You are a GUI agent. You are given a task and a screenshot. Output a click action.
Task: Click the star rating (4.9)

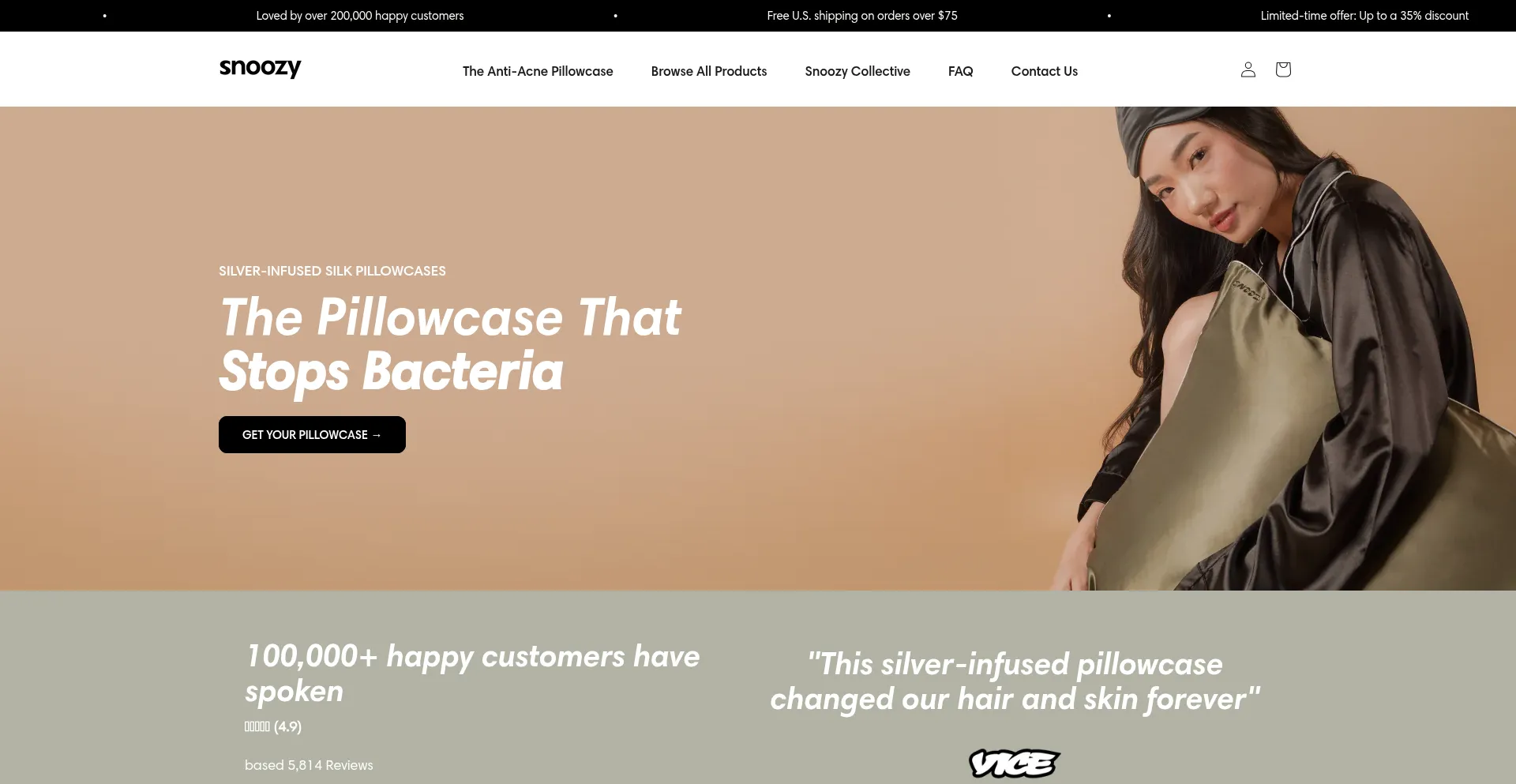coord(273,726)
